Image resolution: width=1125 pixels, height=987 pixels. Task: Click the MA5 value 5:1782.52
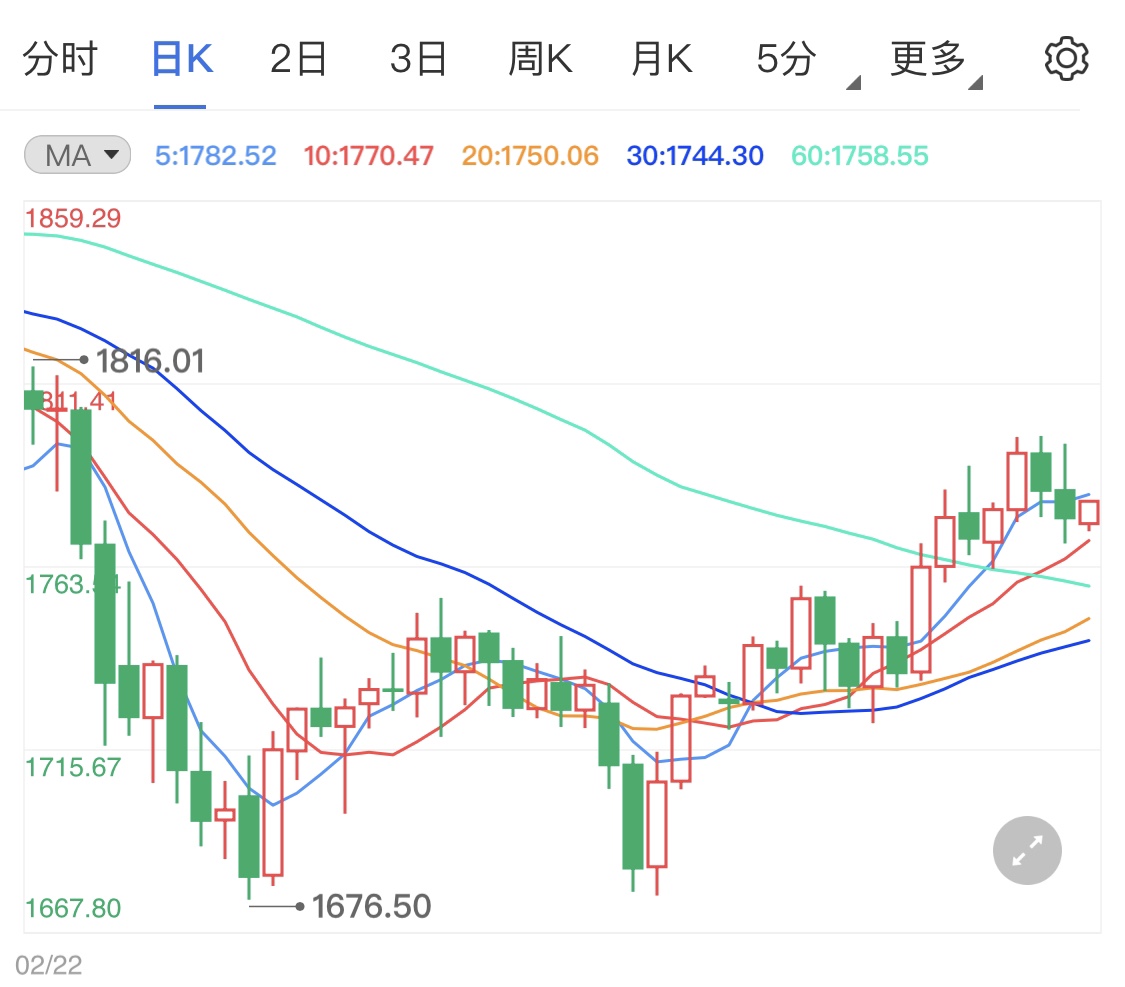[x=215, y=156]
